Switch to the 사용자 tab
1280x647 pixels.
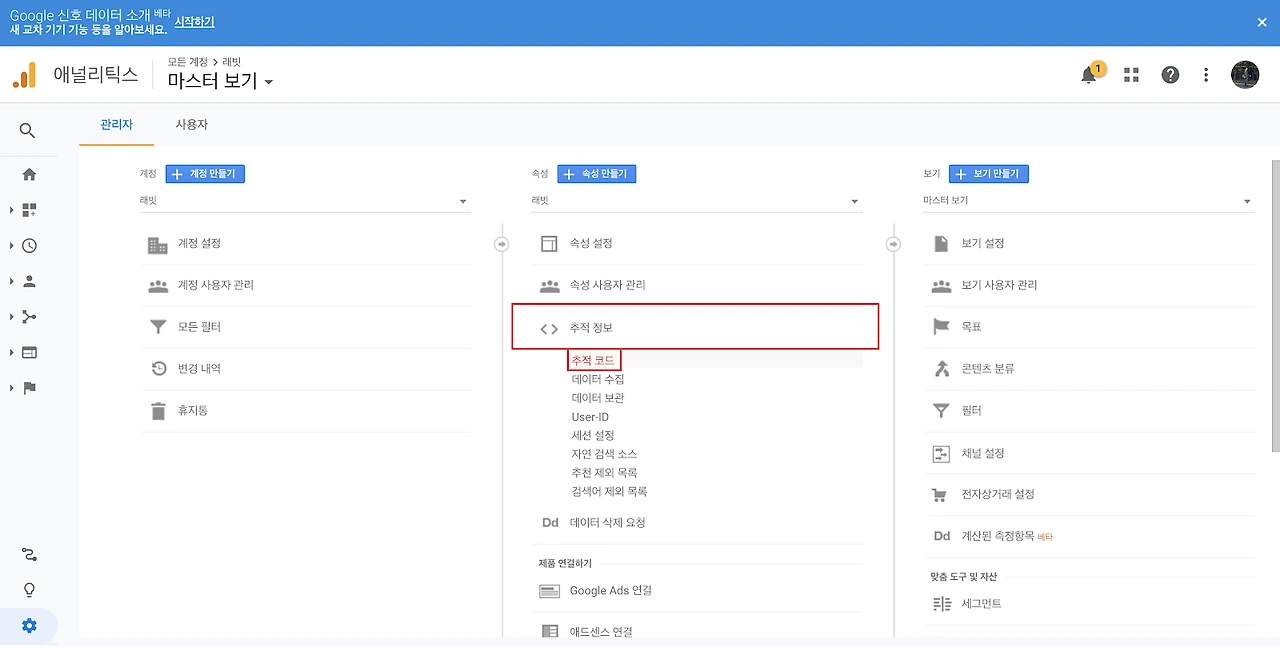(x=191, y=125)
